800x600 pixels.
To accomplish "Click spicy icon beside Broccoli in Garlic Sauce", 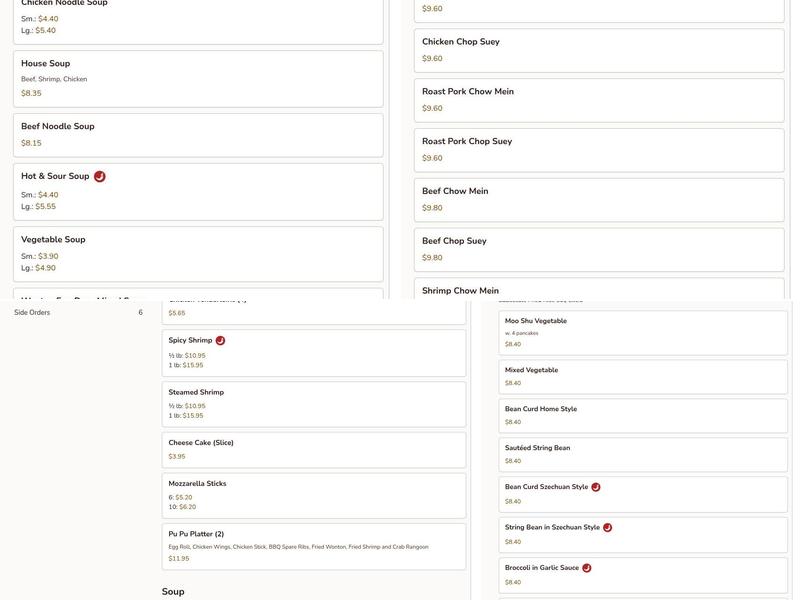I will point(587,568).
